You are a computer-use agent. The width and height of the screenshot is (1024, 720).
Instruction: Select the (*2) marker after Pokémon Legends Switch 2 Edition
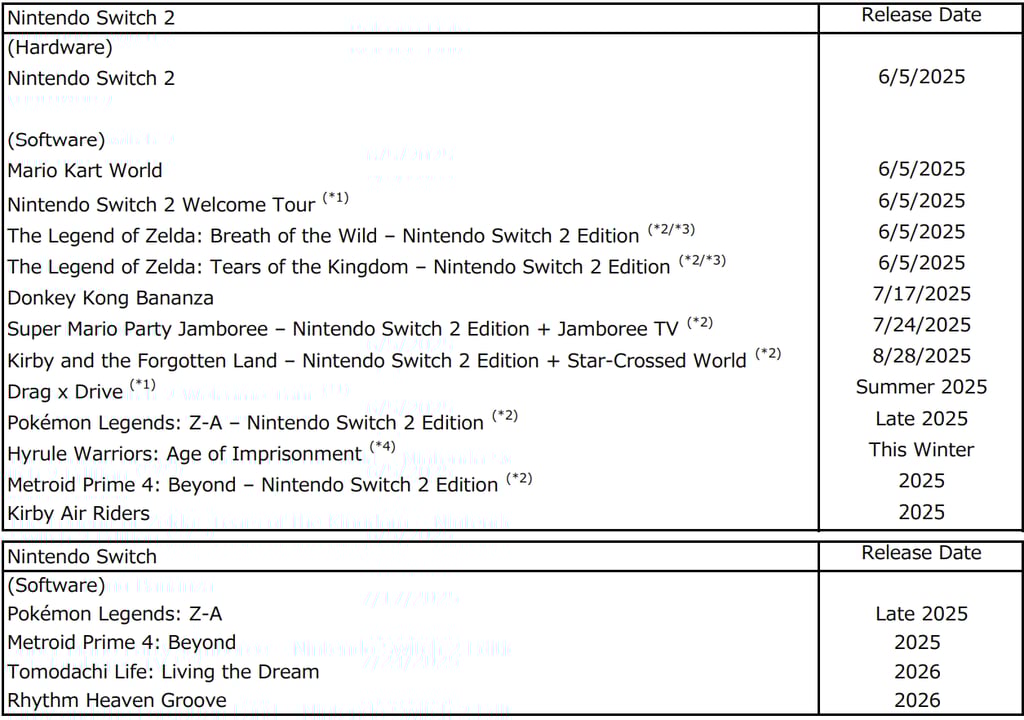click(x=505, y=416)
